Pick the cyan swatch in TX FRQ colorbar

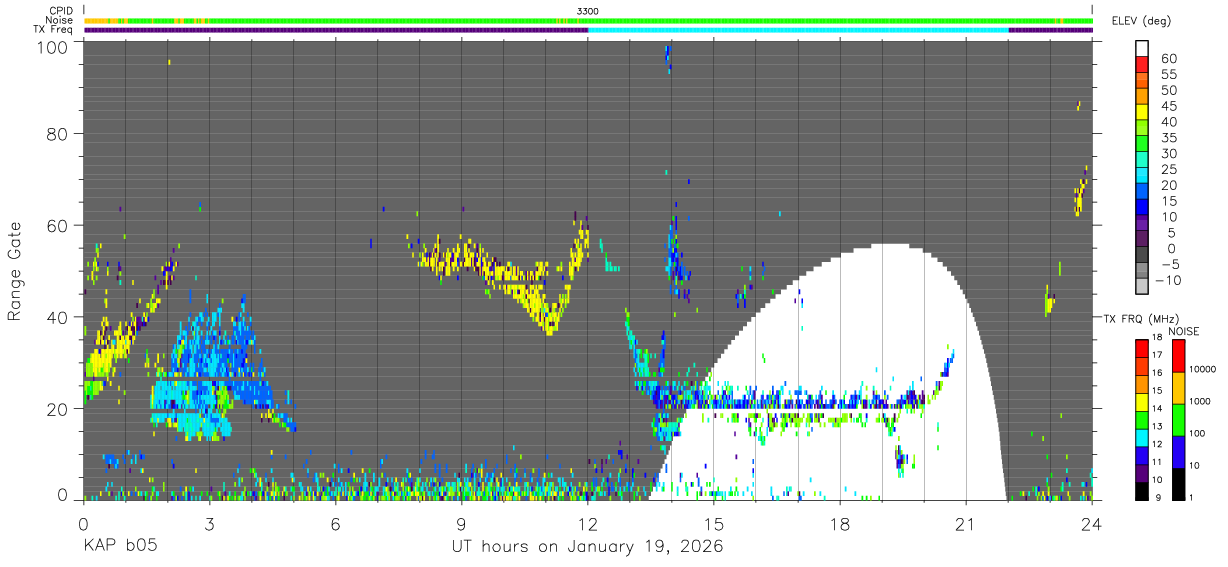coord(1142,437)
